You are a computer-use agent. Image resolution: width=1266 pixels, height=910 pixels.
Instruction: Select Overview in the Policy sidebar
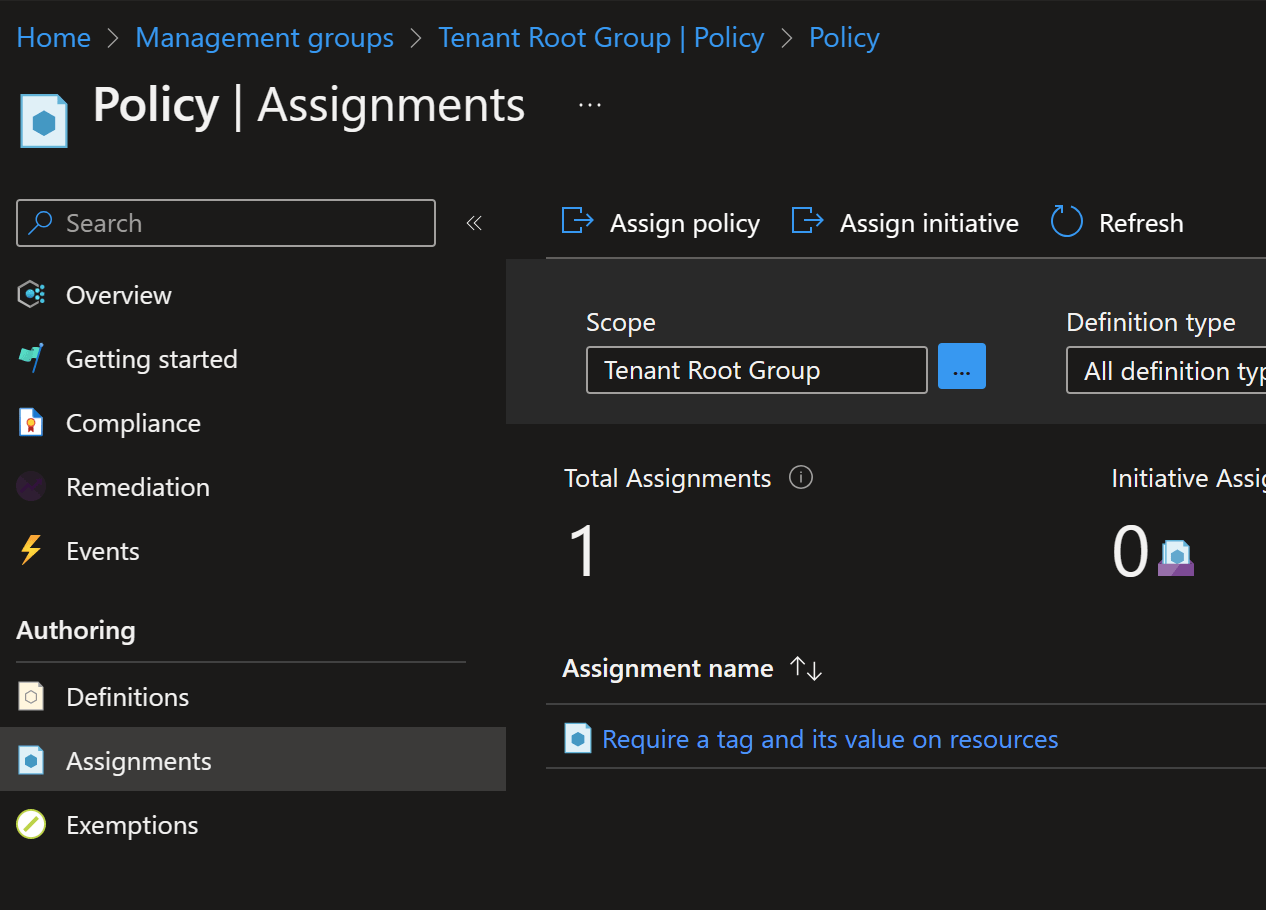(117, 294)
